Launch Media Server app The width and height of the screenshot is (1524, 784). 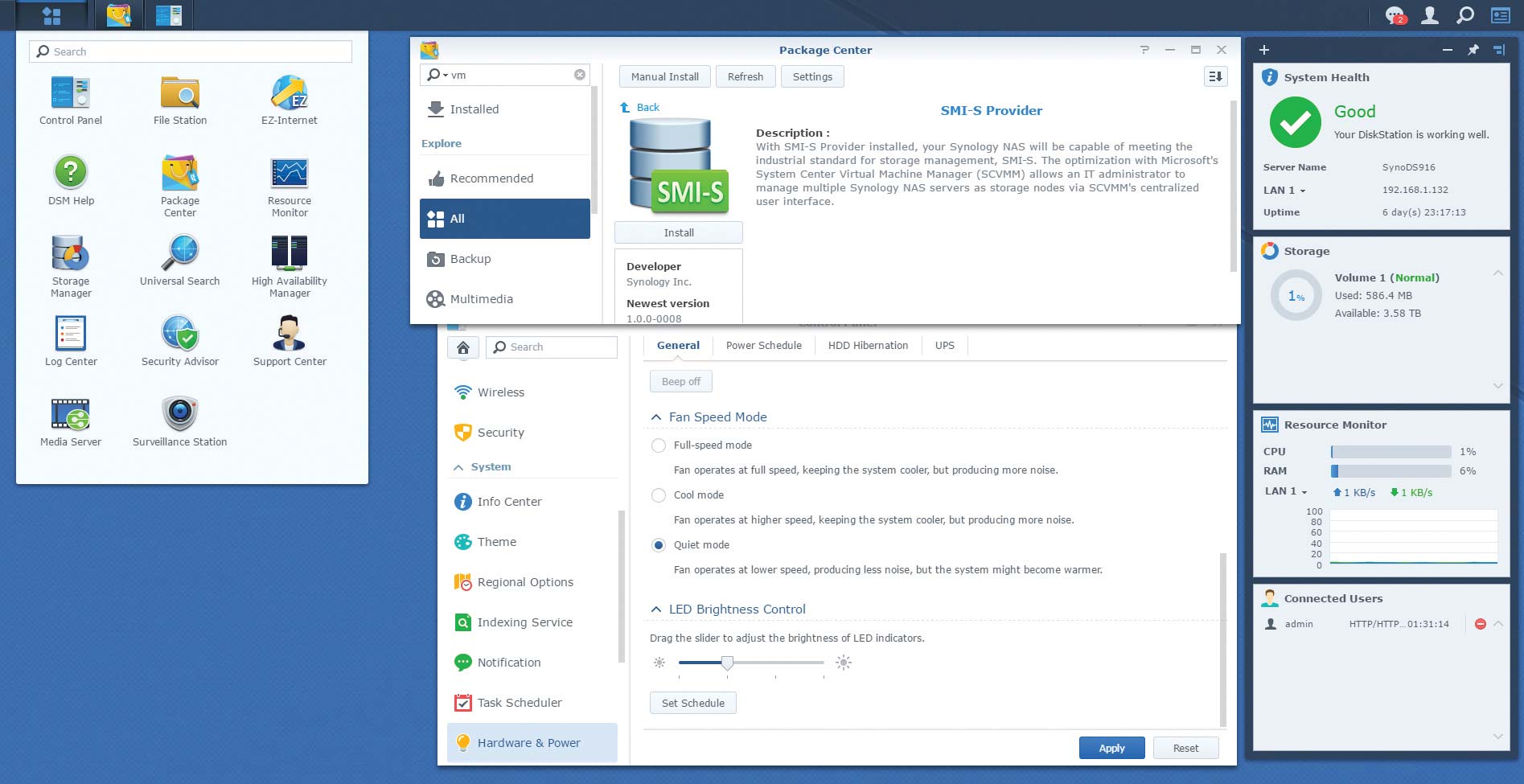[x=71, y=421]
